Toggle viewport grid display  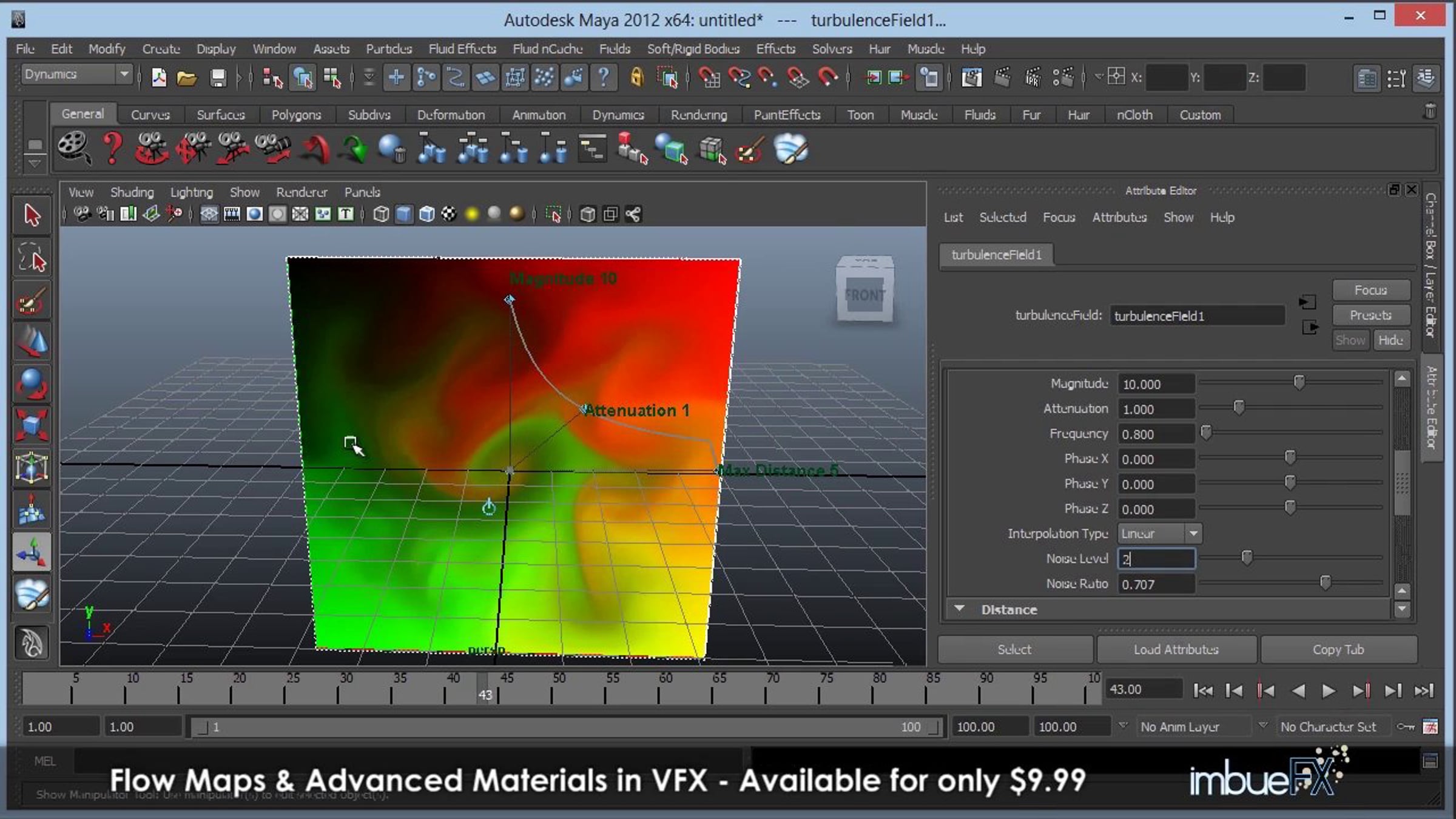point(209,214)
